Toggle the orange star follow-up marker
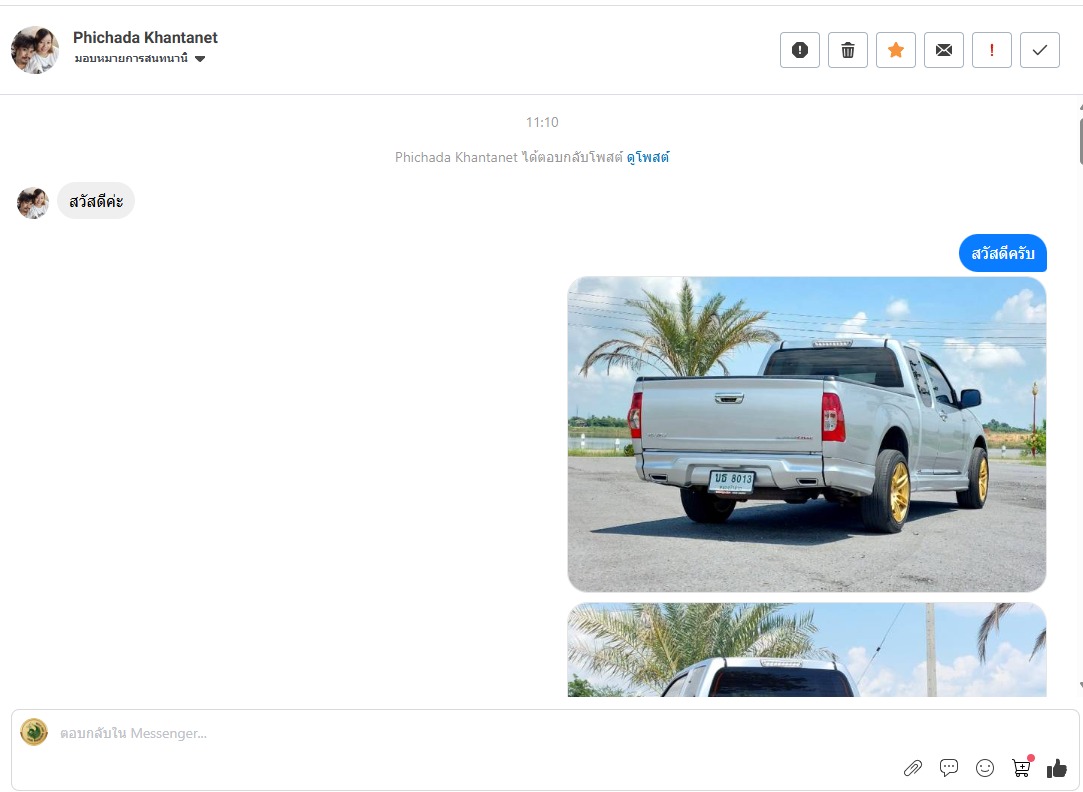 (896, 50)
